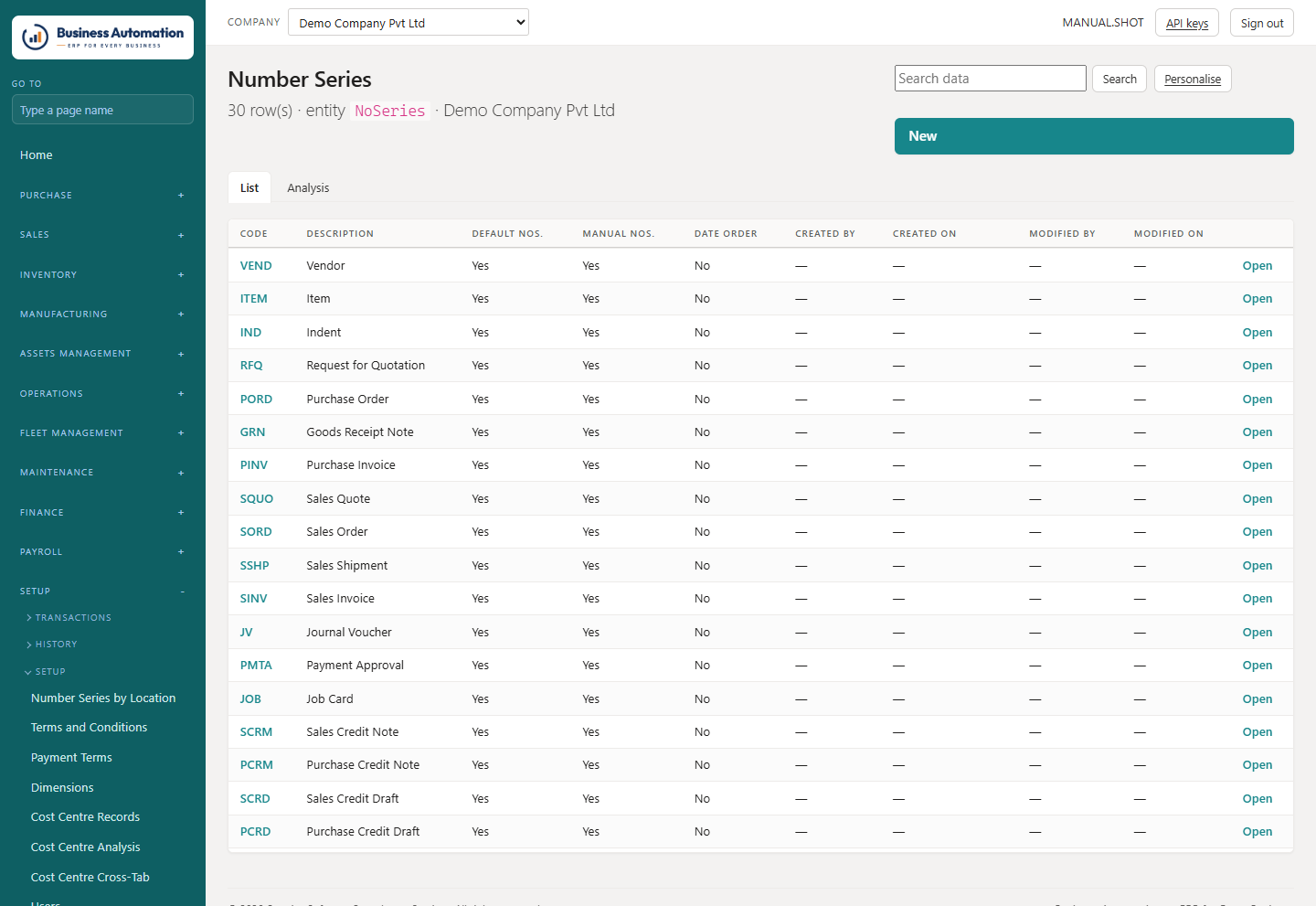Expand the Sales menu section
This screenshot has width=1316, height=906.
tap(102, 235)
